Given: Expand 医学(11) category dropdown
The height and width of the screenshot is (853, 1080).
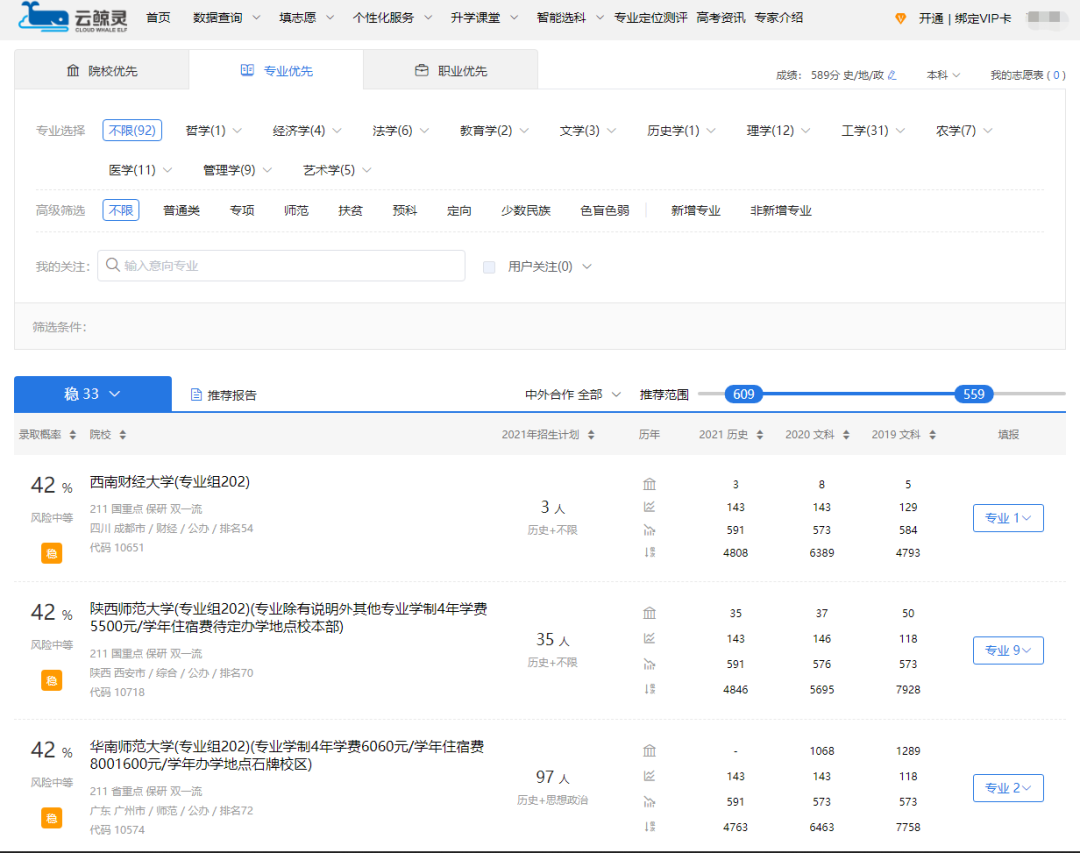Looking at the screenshot, I should coord(140,169).
